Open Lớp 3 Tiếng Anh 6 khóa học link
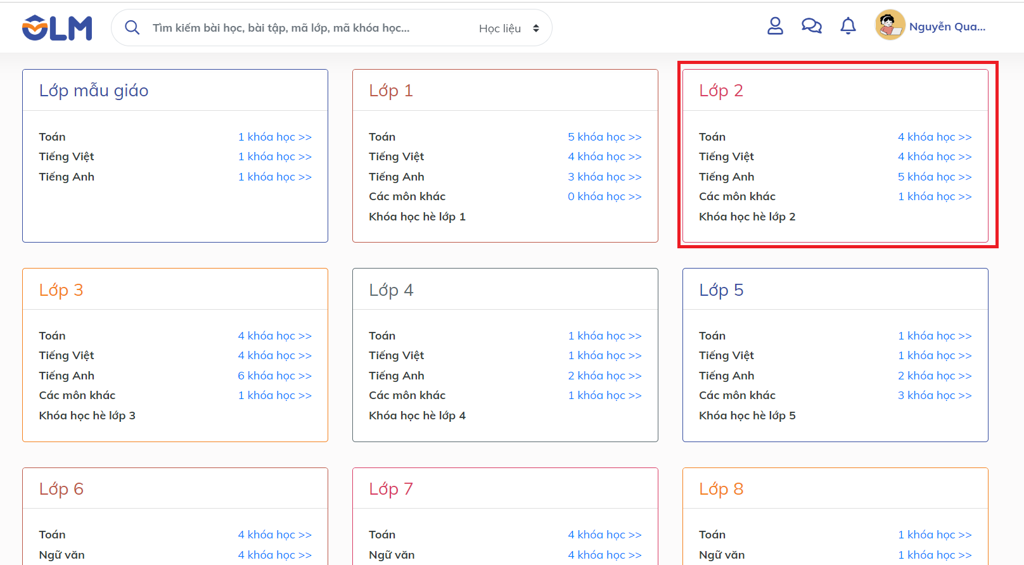The width and height of the screenshot is (1024, 565). pos(274,375)
